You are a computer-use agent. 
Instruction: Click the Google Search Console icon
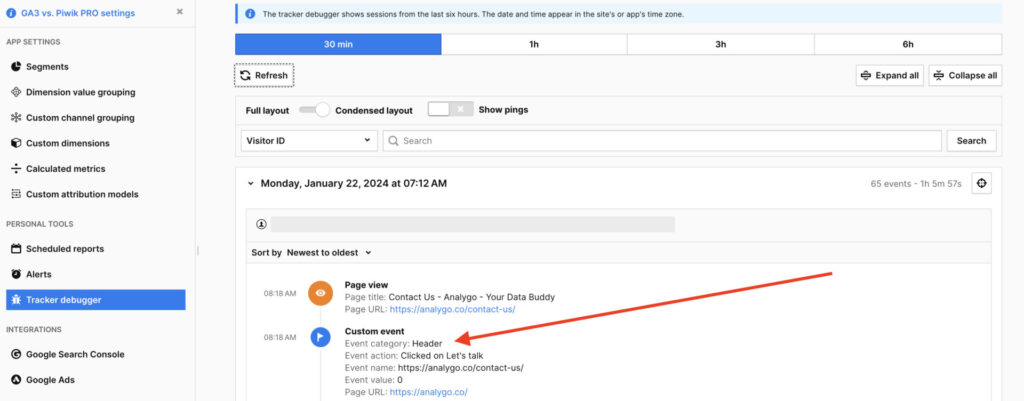pyautogui.click(x=16, y=354)
